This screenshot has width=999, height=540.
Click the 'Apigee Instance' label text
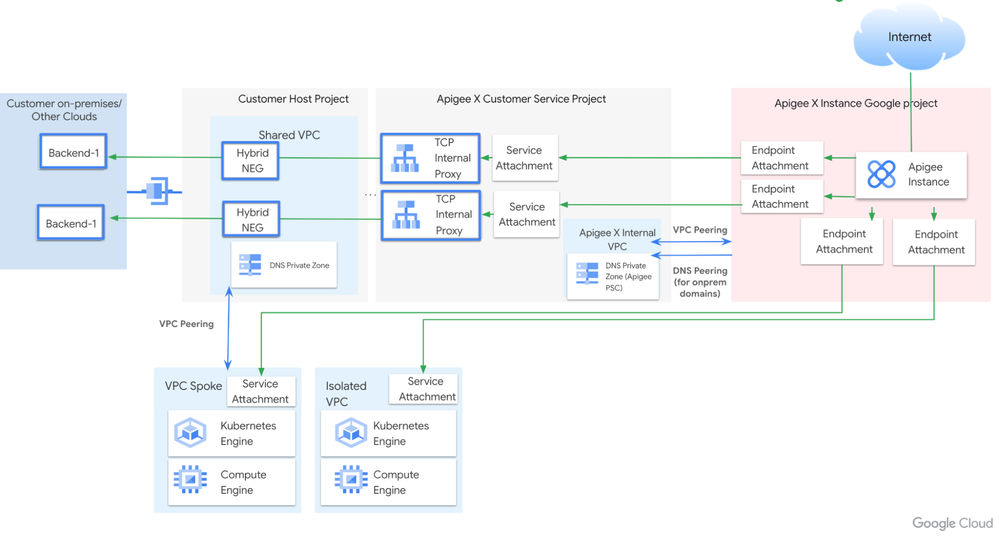click(x=928, y=174)
